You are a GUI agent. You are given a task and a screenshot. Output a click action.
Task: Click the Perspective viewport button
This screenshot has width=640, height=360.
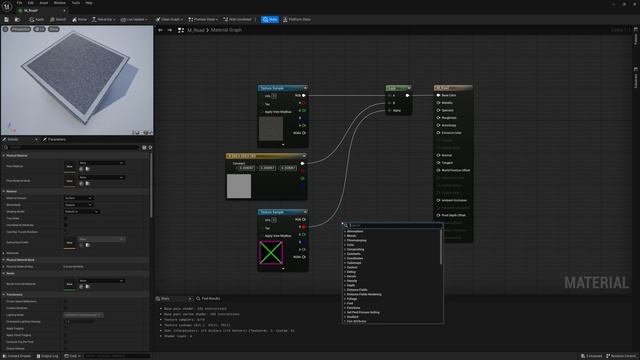point(20,29)
